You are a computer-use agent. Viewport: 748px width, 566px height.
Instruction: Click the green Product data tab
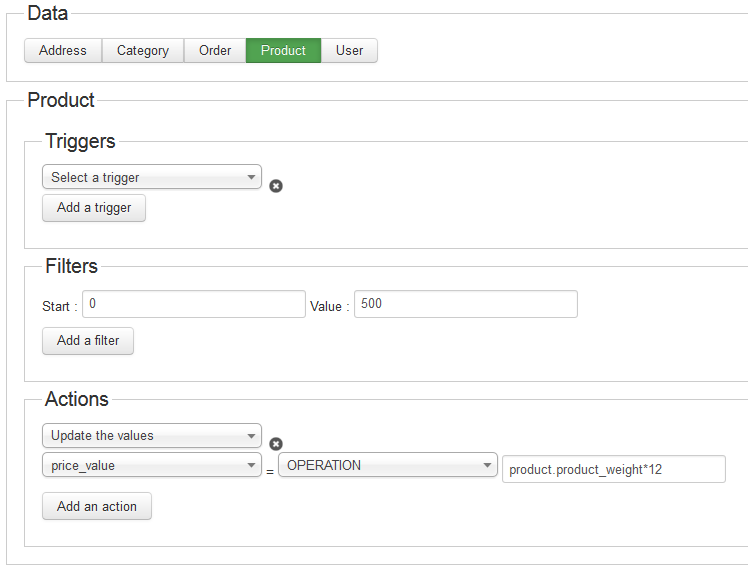click(x=283, y=50)
